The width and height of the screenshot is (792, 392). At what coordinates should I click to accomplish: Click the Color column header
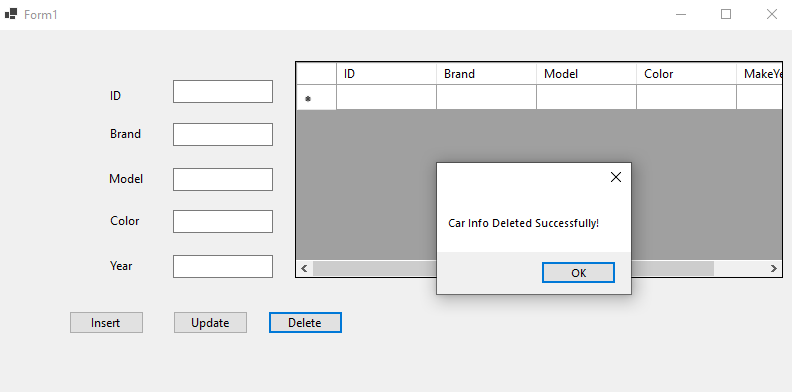[x=686, y=74]
